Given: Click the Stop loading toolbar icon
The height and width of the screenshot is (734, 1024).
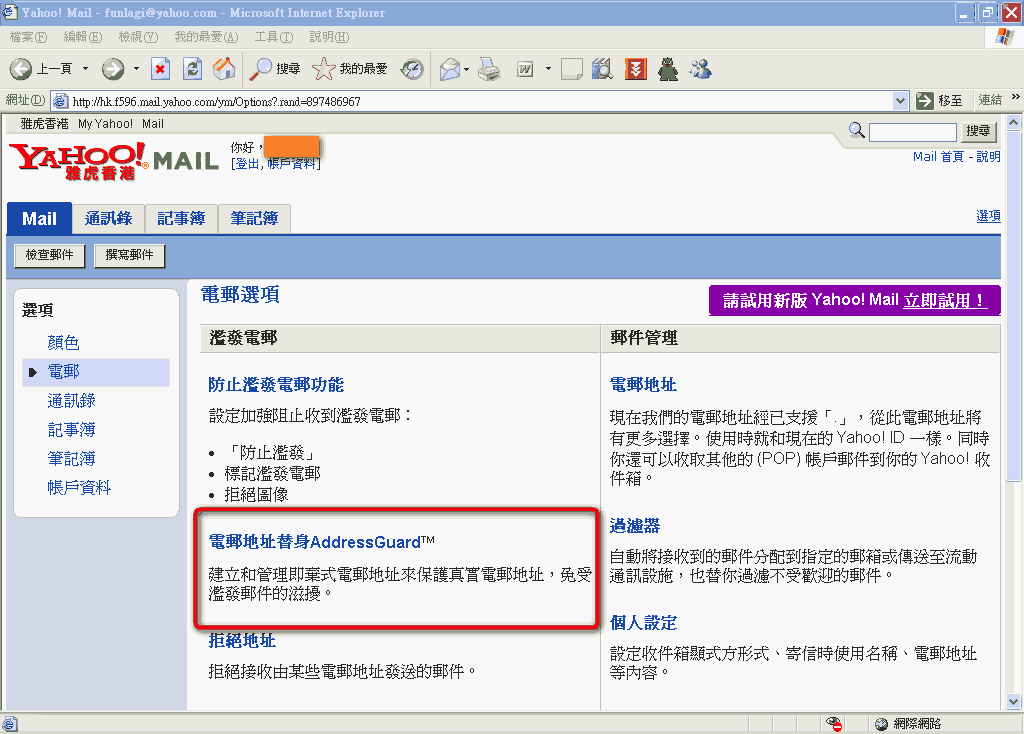Looking at the screenshot, I should (161, 69).
